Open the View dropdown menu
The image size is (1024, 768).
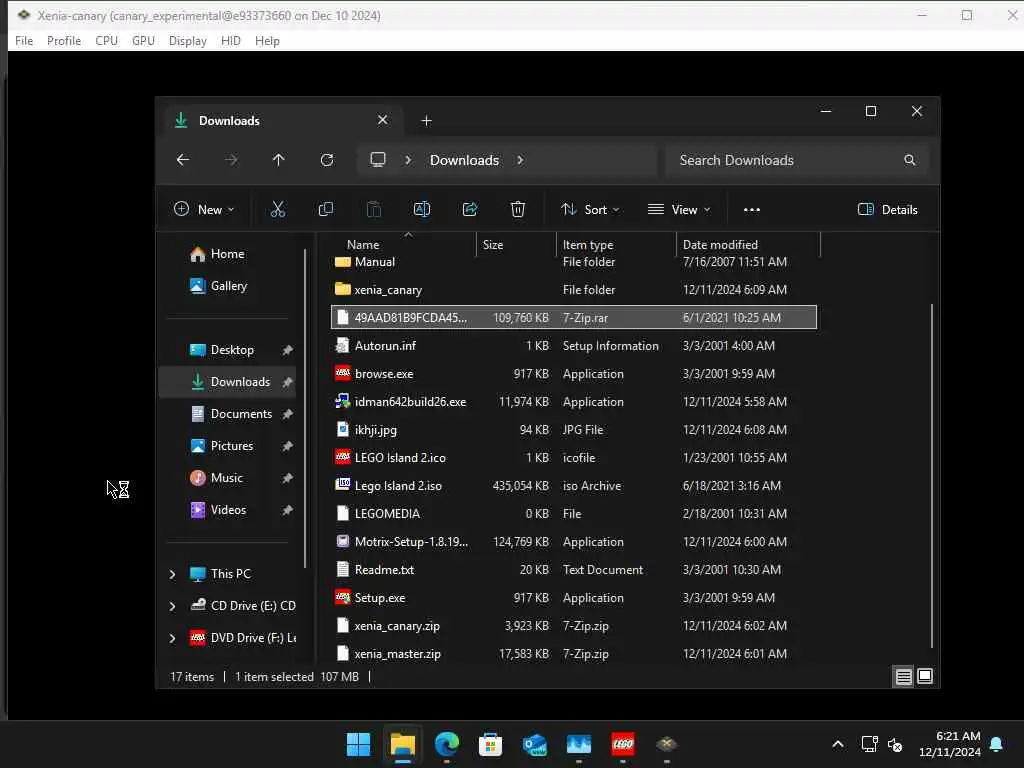click(x=679, y=210)
